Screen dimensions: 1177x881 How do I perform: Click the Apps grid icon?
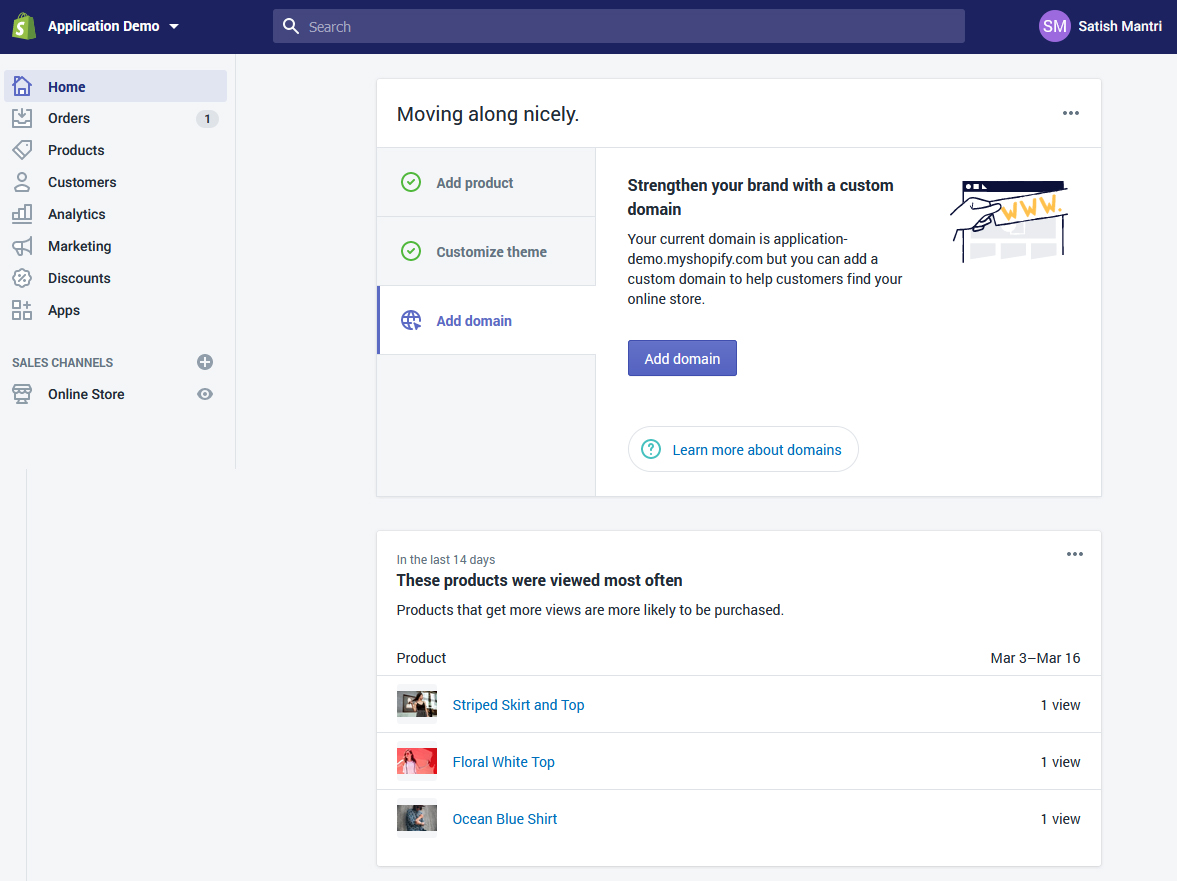coord(22,310)
